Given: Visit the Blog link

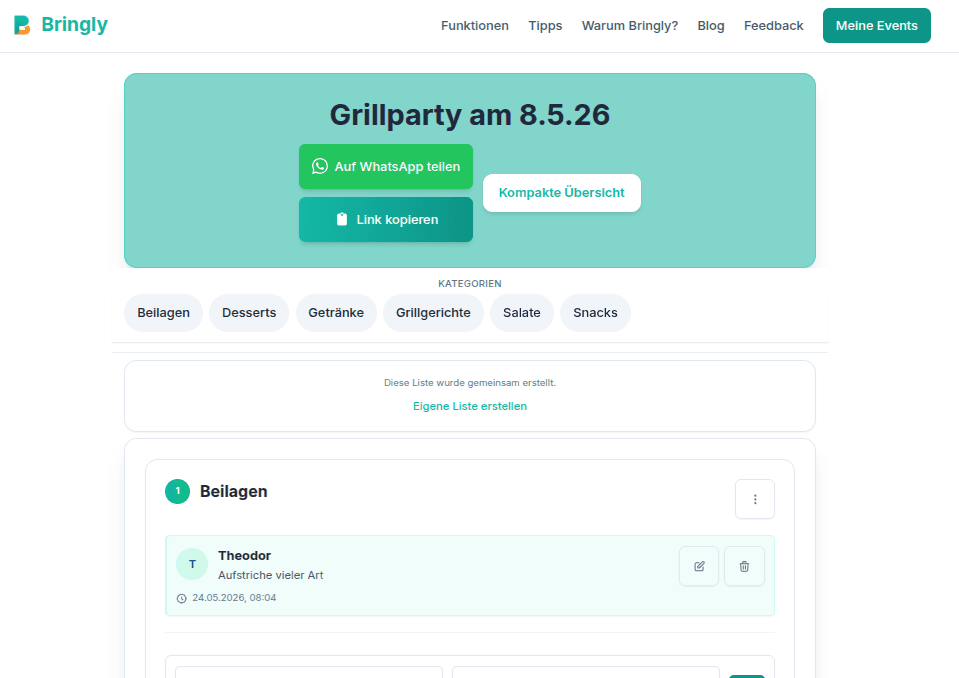Looking at the screenshot, I should (x=711, y=26).
